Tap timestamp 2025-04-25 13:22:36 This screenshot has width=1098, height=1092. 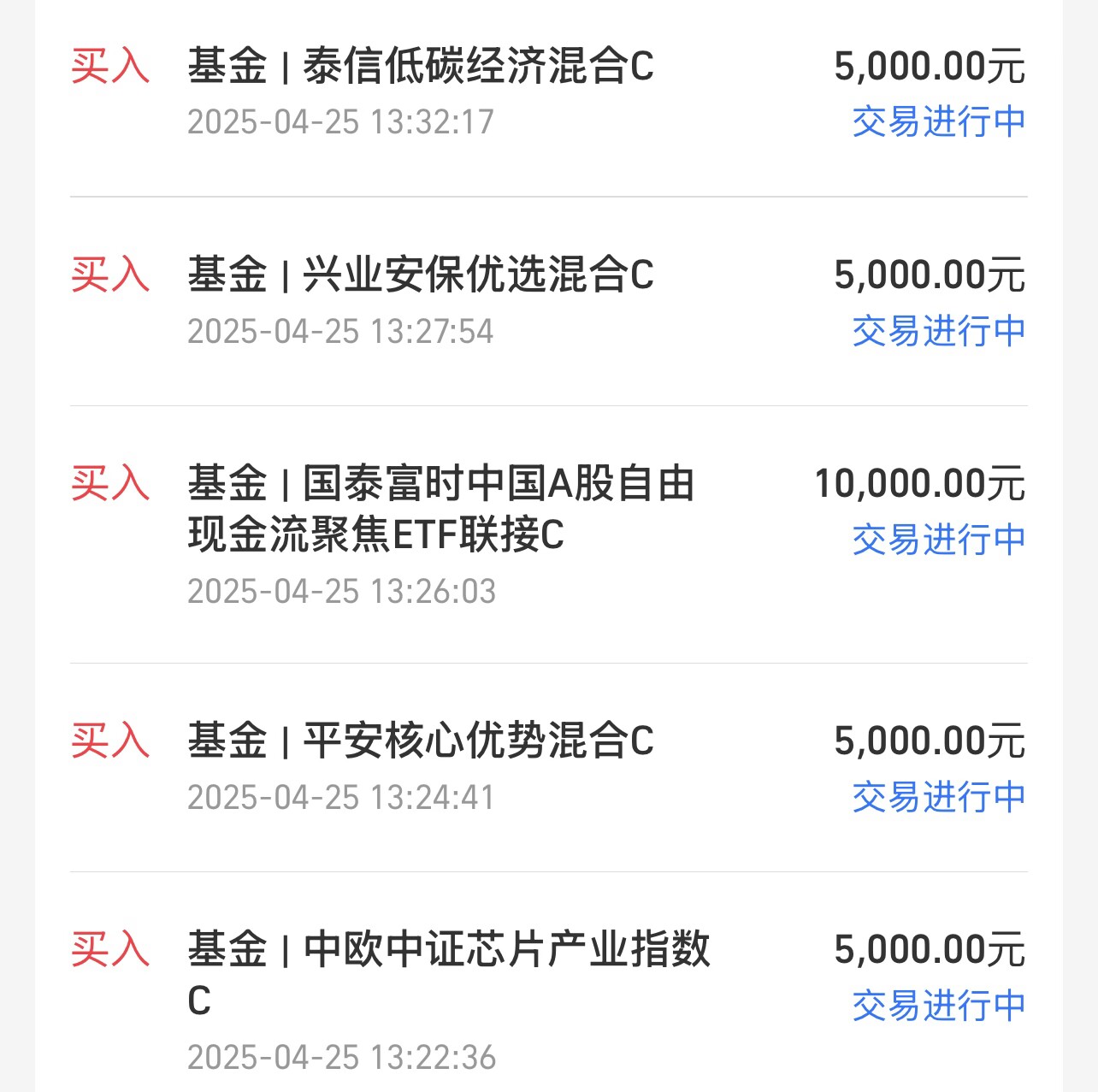coord(342,1058)
